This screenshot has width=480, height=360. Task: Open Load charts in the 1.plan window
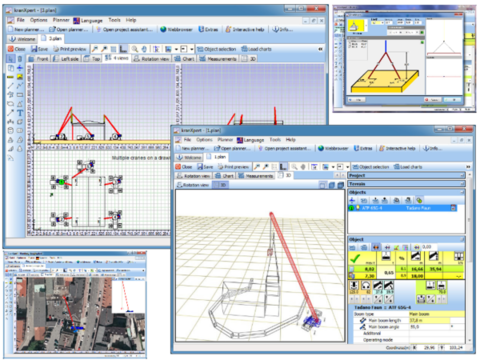408,167
